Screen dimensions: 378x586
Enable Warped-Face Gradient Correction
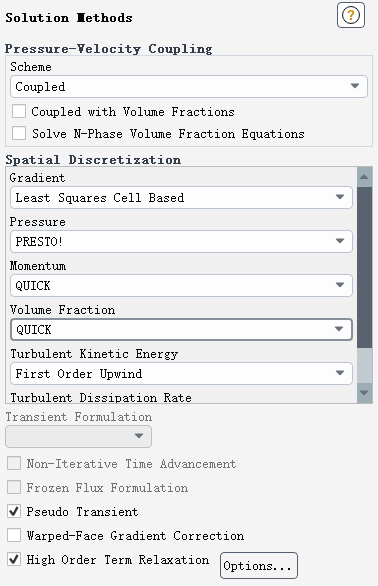point(14,535)
